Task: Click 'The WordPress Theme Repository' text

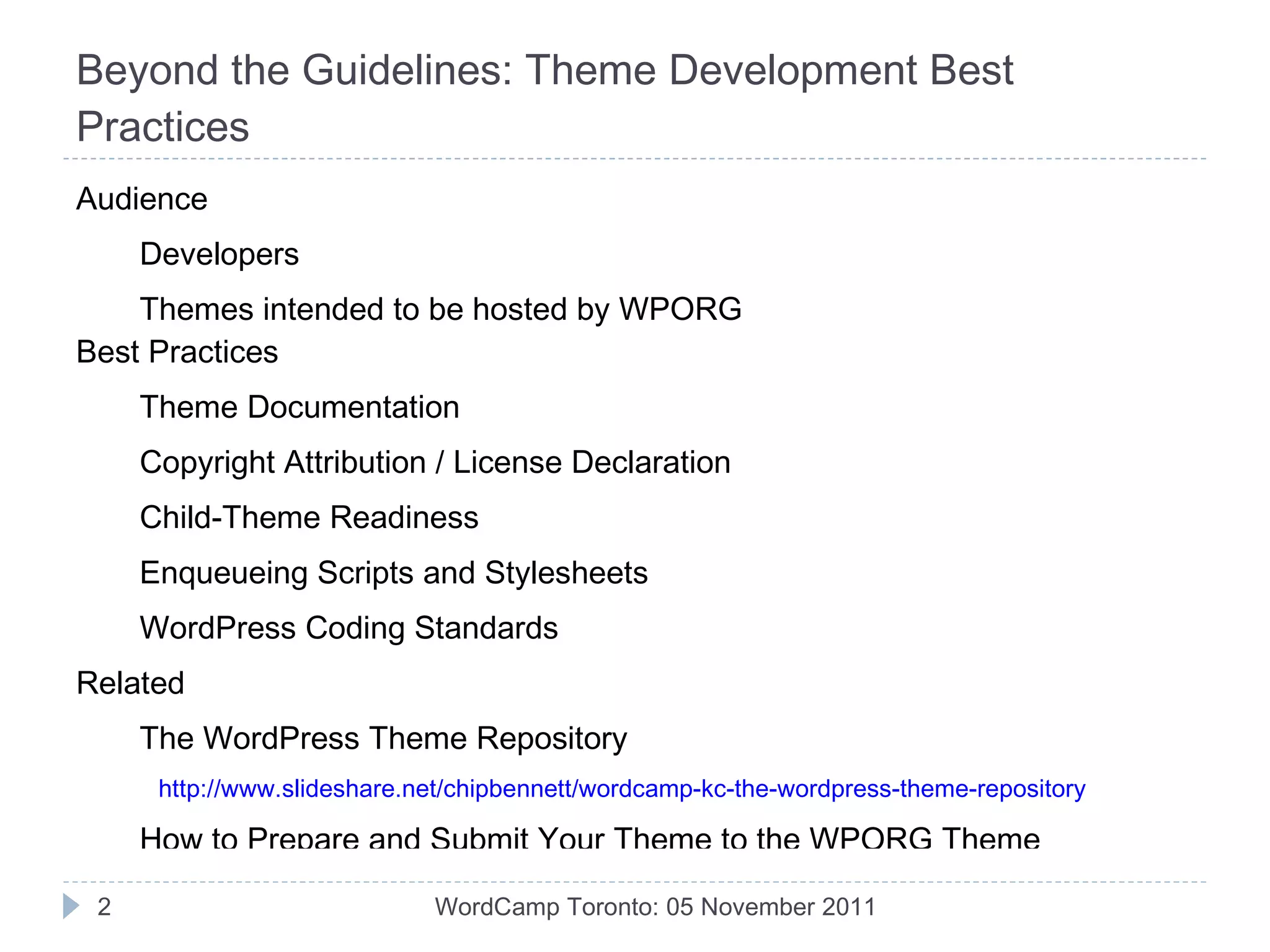Action: pos(383,739)
